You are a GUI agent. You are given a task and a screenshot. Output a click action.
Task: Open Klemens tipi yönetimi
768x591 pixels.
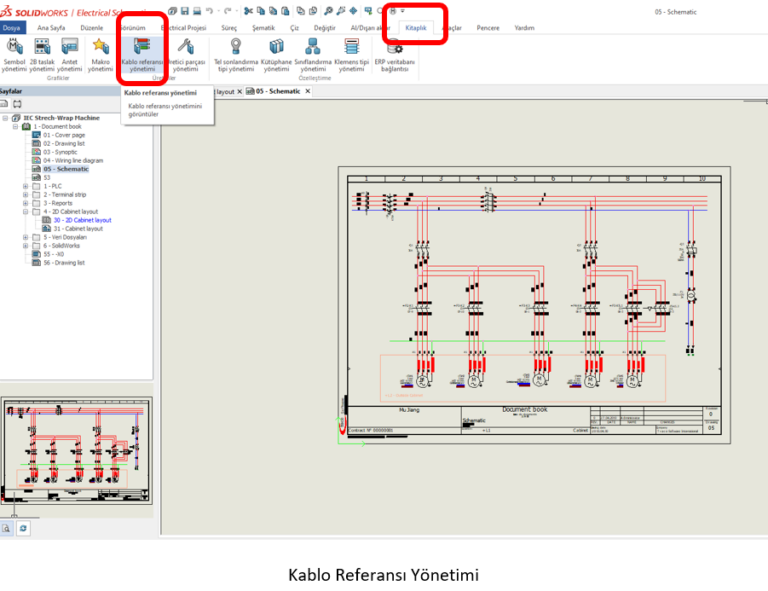(x=351, y=55)
